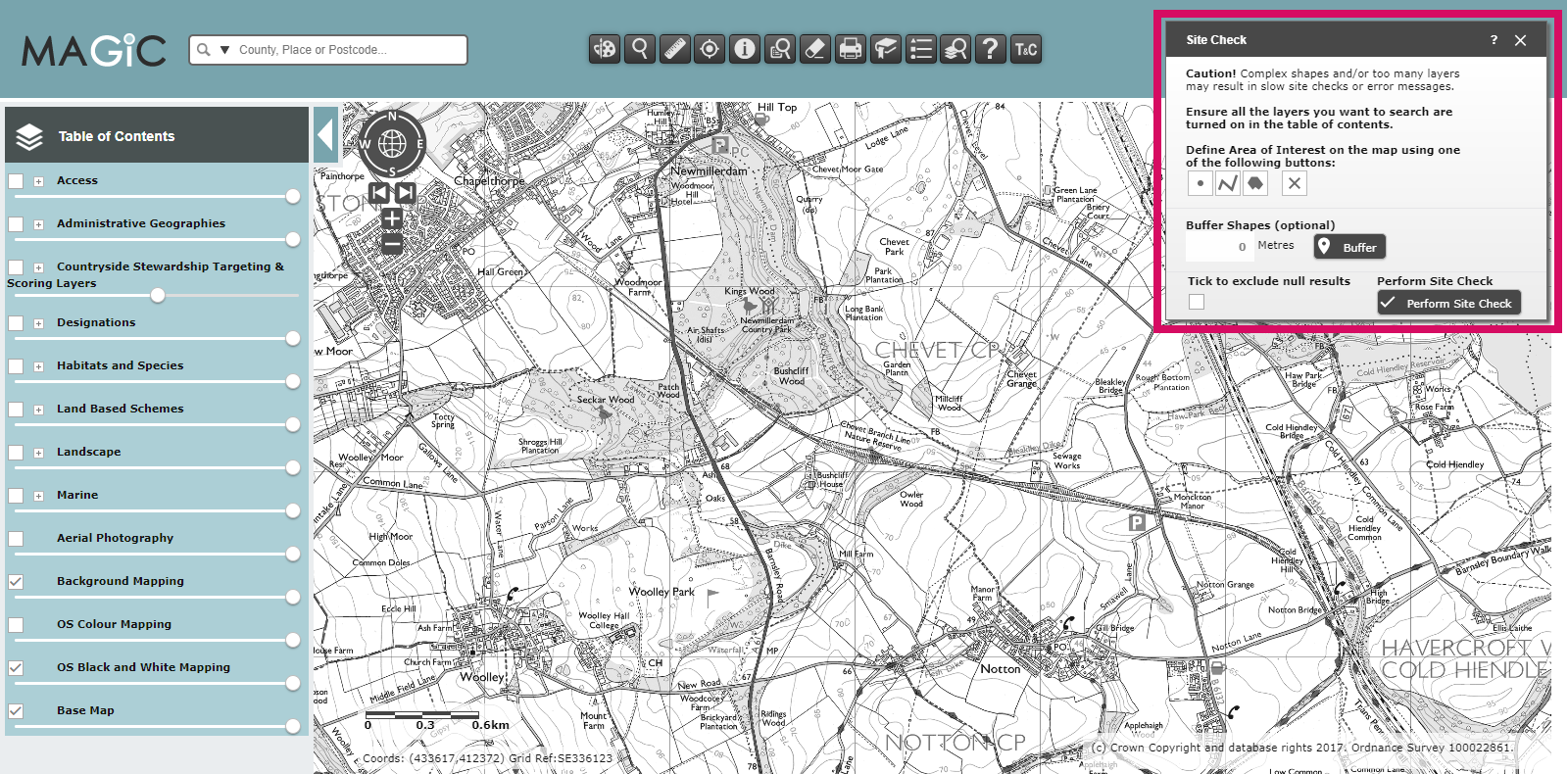Untick the Background Mapping checkbox
This screenshot has height=774, width=1568.
[16, 582]
